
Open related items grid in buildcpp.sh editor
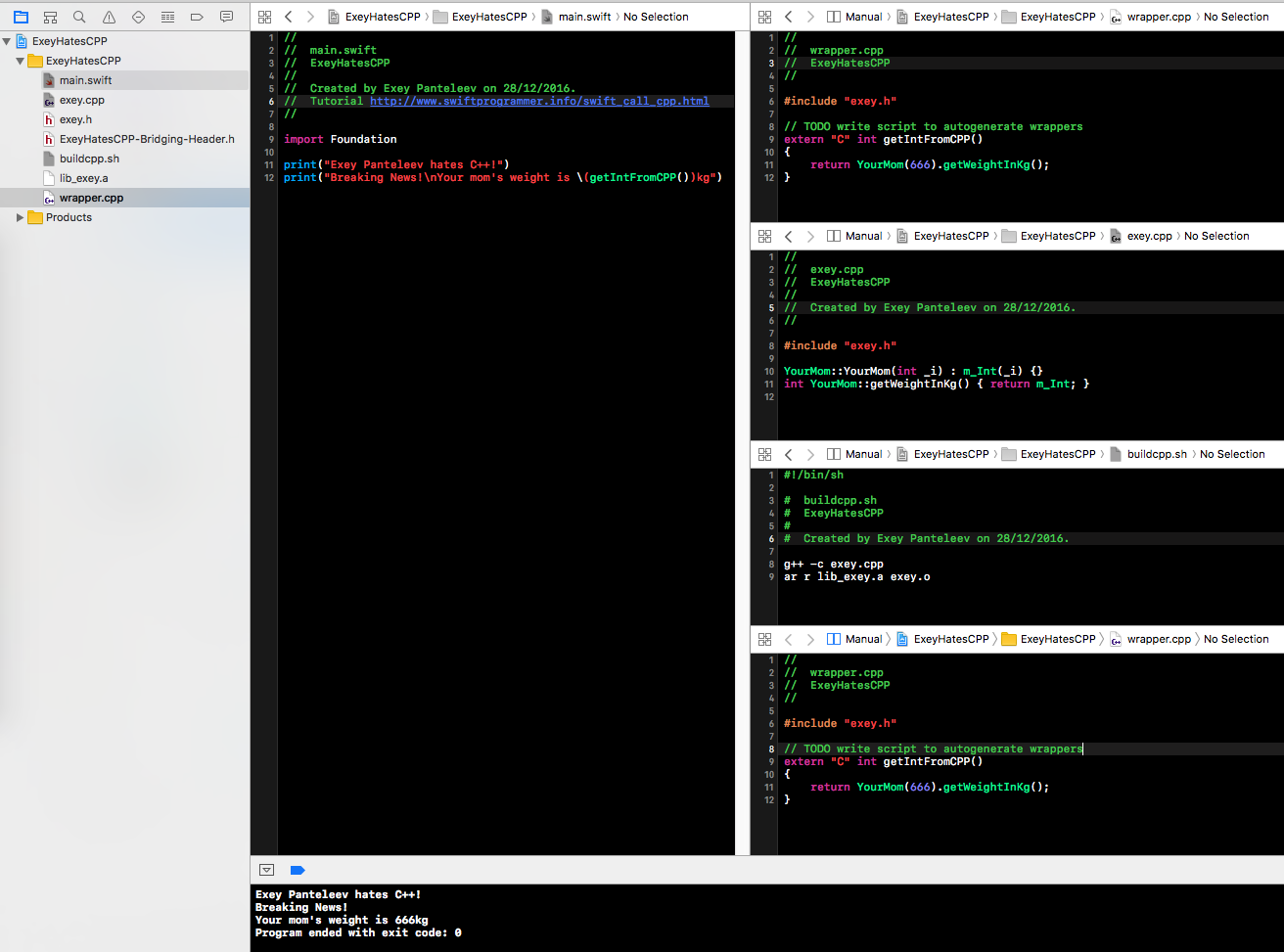click(765, 454)
